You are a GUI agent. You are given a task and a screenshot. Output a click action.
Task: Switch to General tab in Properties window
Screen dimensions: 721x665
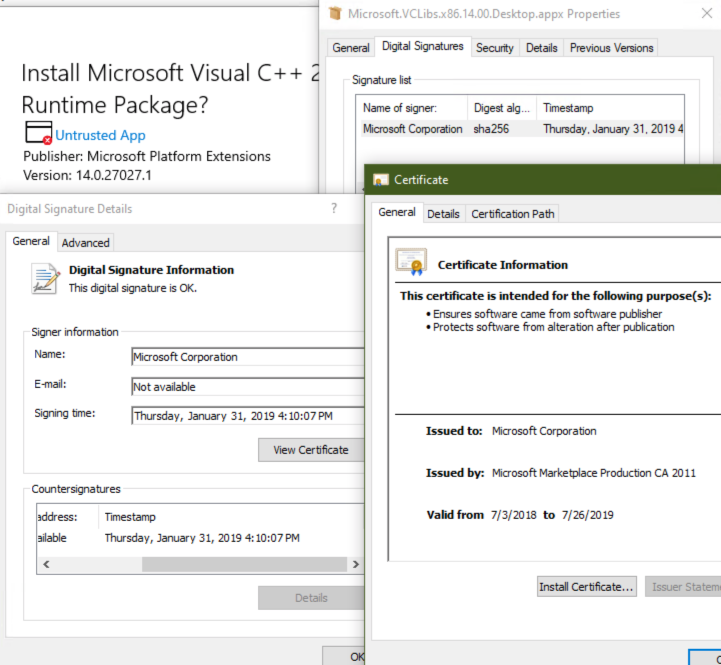click(351, 48)
